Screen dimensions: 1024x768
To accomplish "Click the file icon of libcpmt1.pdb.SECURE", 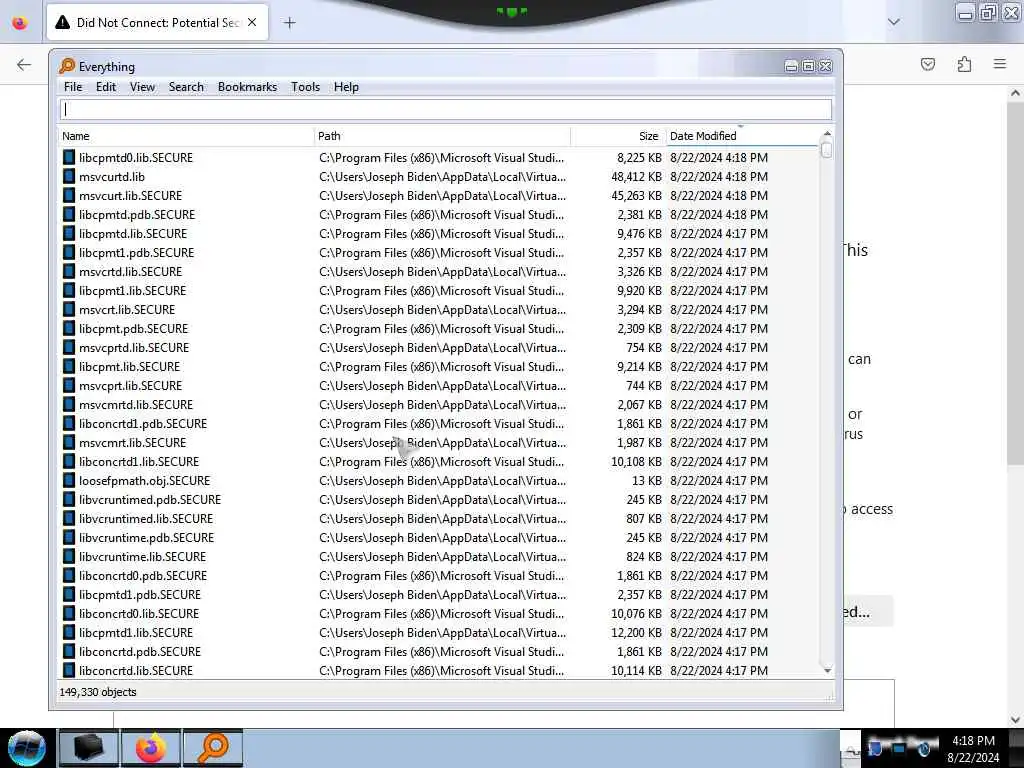I will click(x=69, y=252).
